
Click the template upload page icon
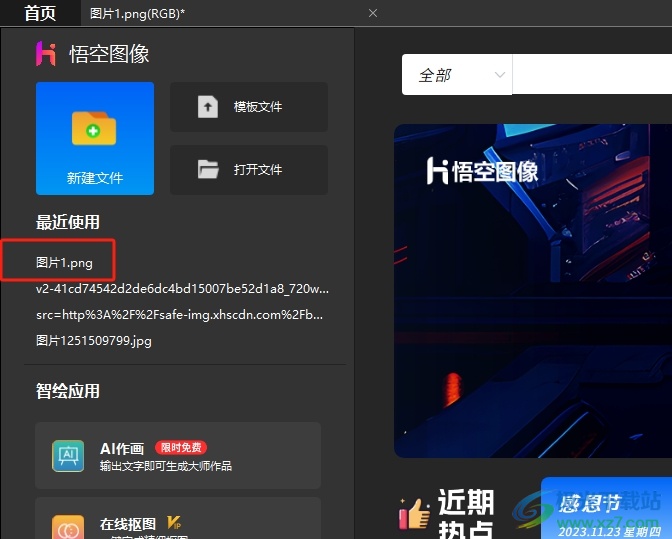tap(208, 107)
